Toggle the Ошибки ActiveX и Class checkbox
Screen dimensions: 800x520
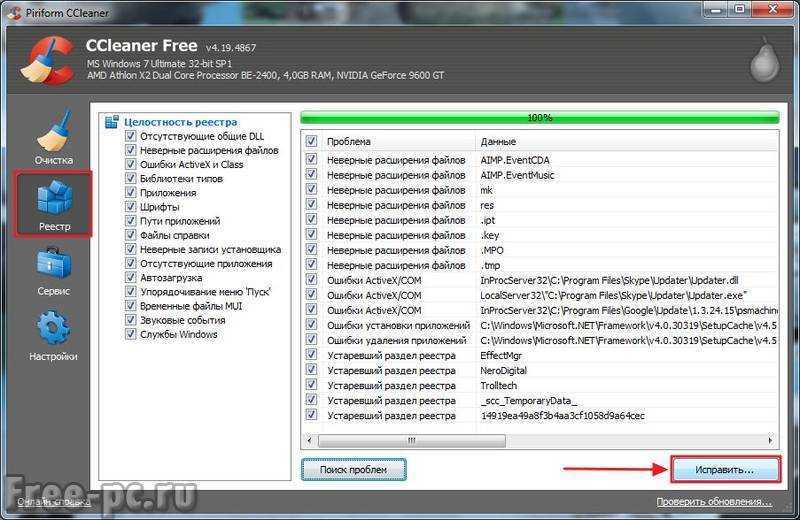tap(131, 164)
